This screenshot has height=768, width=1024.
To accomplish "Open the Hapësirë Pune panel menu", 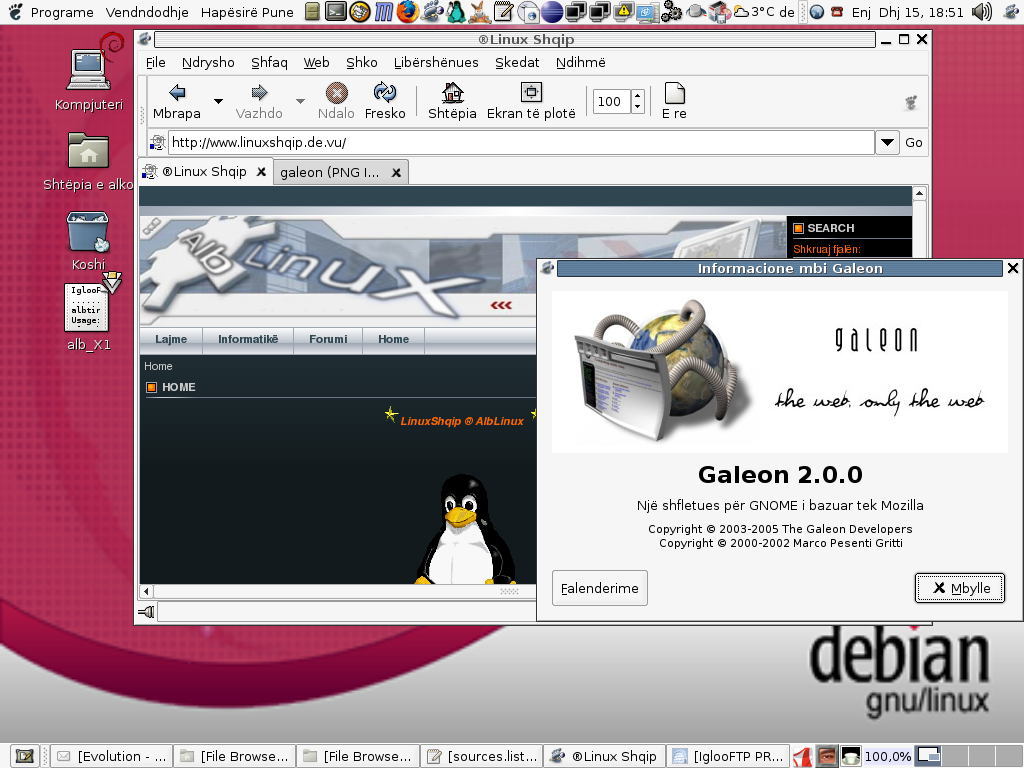I will point(247,12).
